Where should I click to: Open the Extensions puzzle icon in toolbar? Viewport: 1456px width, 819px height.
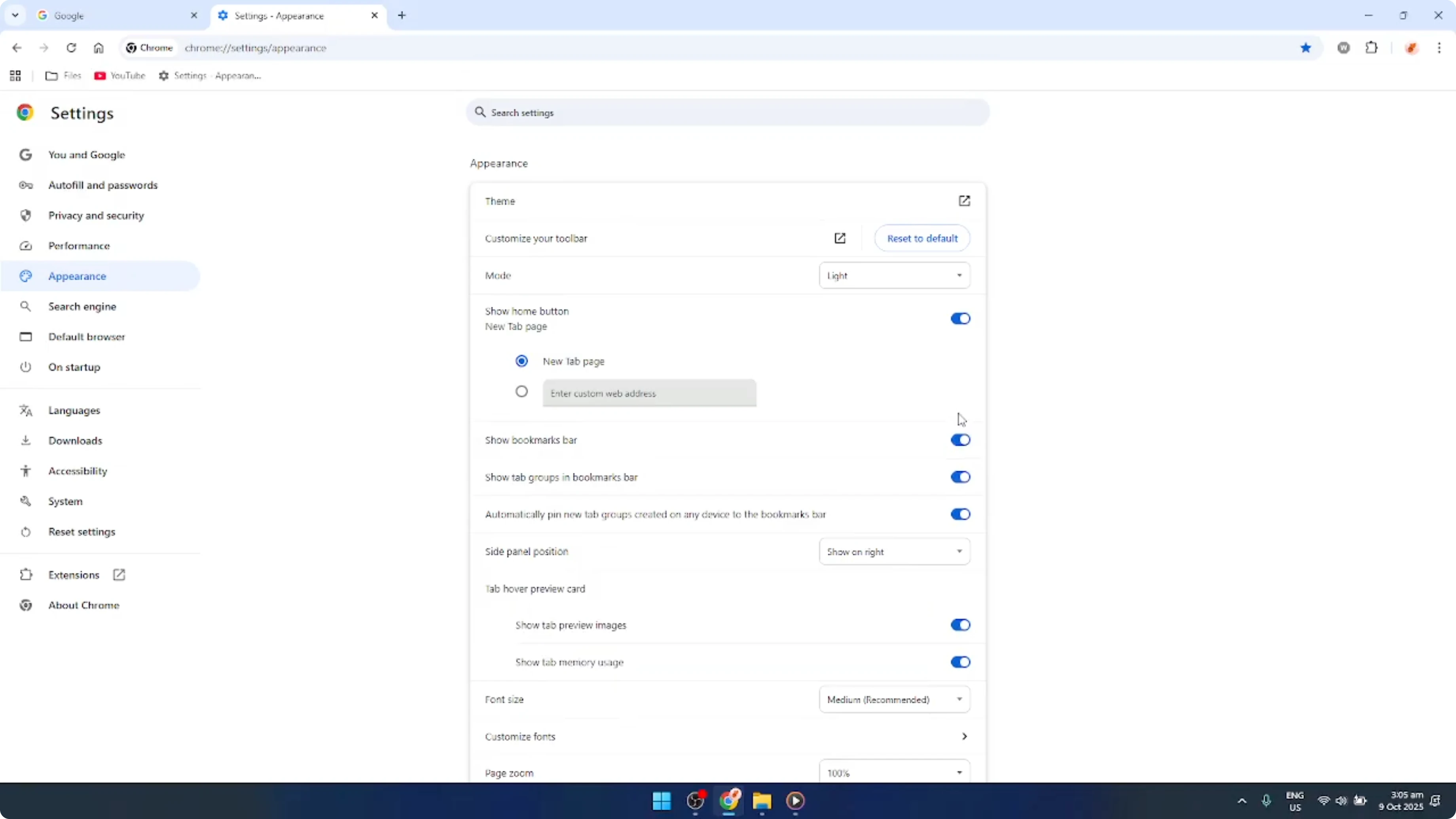(1371, 48)
